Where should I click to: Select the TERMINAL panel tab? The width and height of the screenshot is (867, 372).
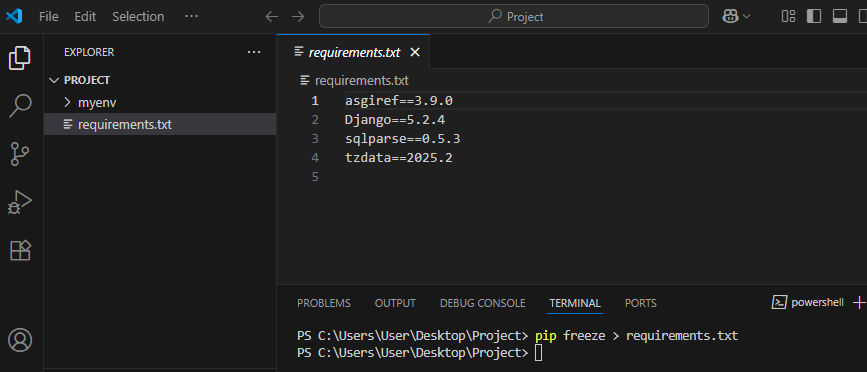click(575, 303)
